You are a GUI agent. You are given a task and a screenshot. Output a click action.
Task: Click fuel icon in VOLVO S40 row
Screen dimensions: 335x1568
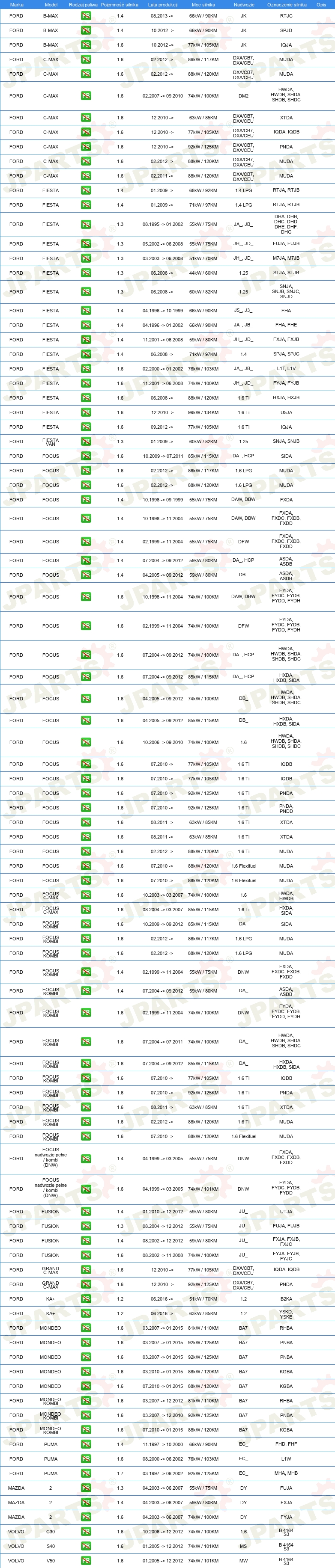tap(86, 1547)
